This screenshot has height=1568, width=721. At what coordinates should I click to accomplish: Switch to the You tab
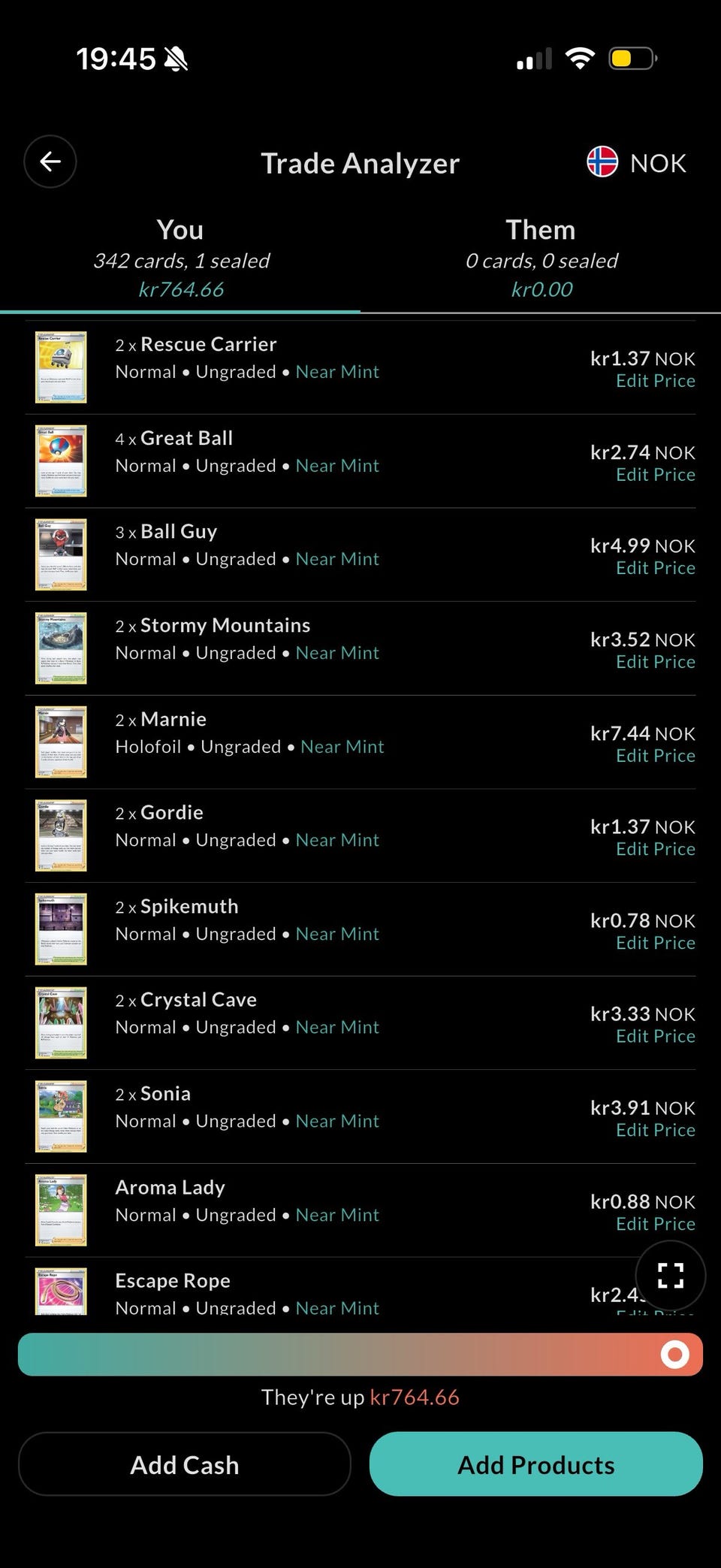click(180, 258)
